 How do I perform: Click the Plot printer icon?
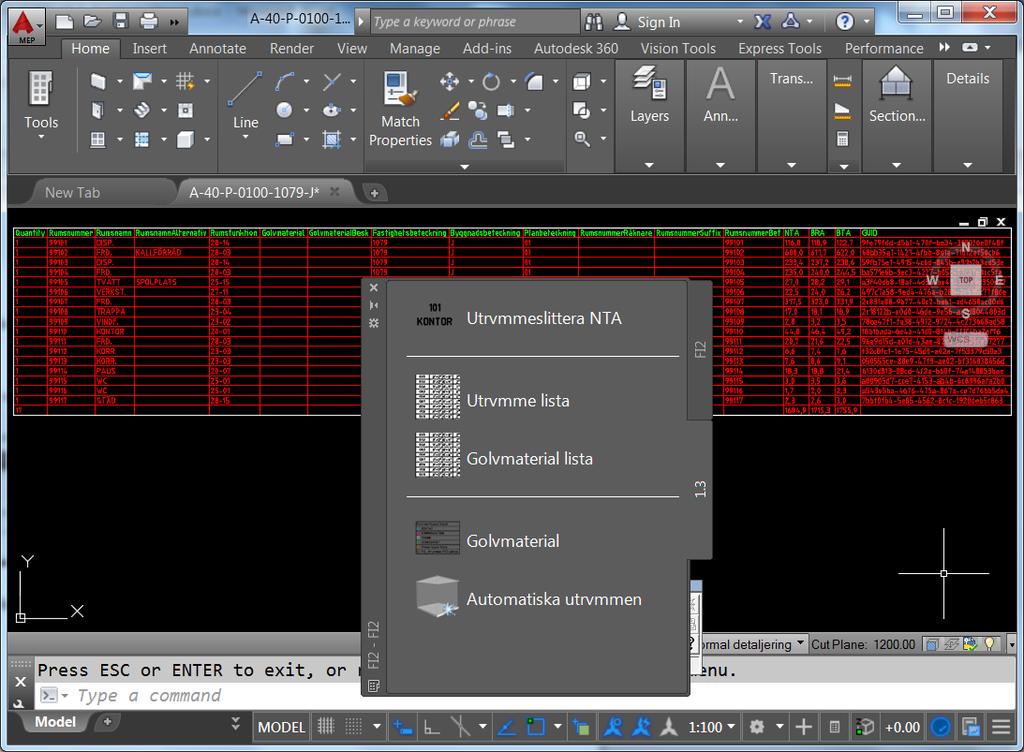click(149, 22)
